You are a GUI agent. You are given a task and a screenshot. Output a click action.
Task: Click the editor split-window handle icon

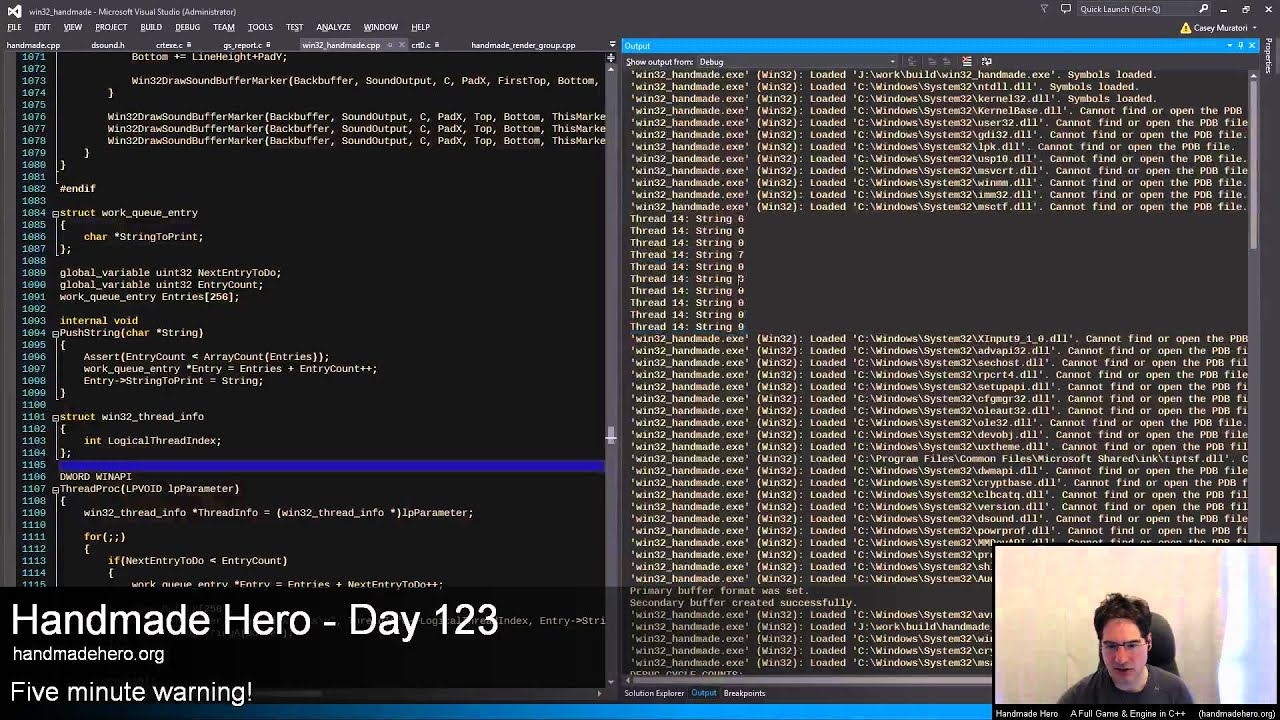point(611,58)
